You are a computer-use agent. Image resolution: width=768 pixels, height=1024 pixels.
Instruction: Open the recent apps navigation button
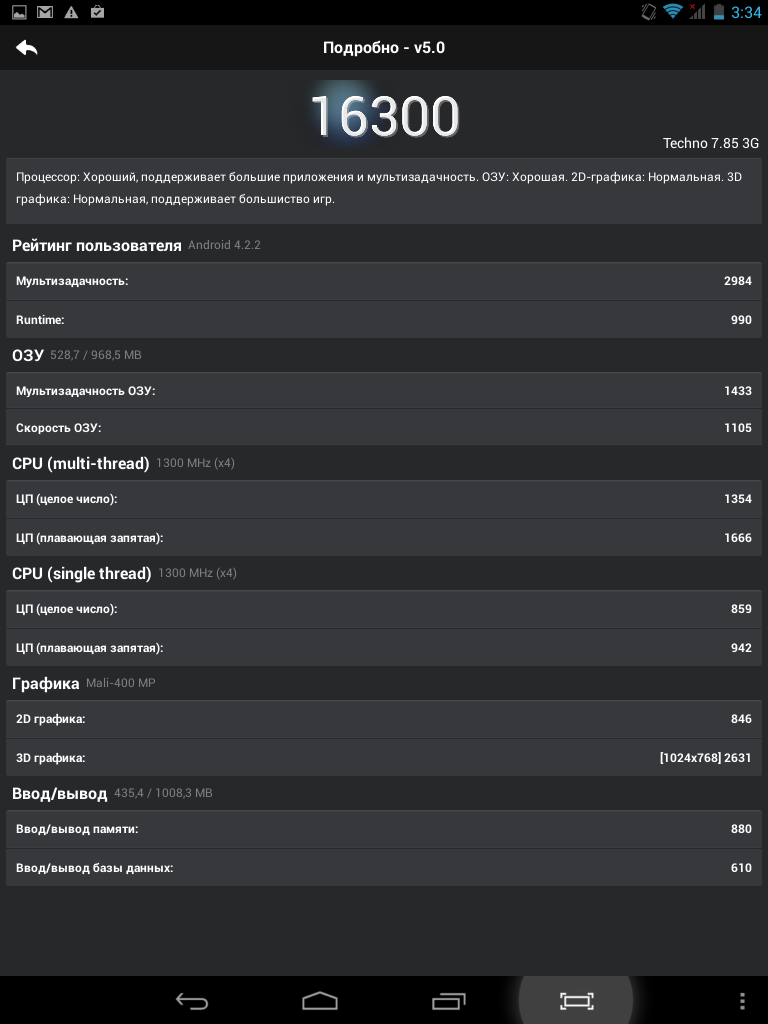[449, 1000]
